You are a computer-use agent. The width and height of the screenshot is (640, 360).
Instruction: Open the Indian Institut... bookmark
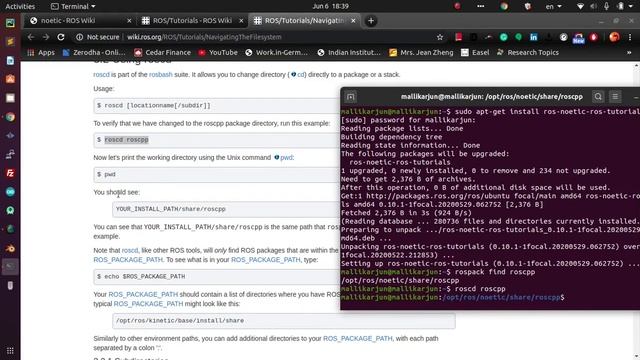tap(349, 53)
